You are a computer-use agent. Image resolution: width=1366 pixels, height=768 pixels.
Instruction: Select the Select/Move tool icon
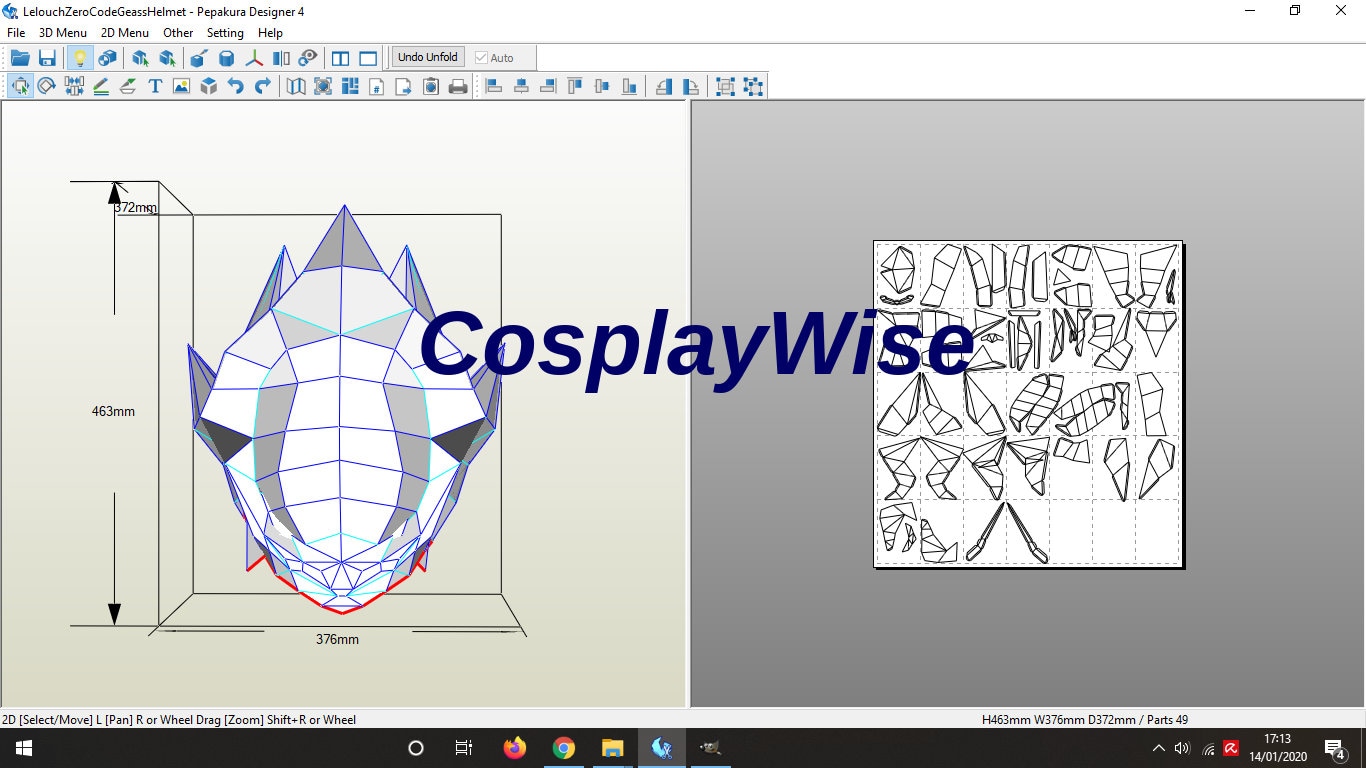pos(20,86)
